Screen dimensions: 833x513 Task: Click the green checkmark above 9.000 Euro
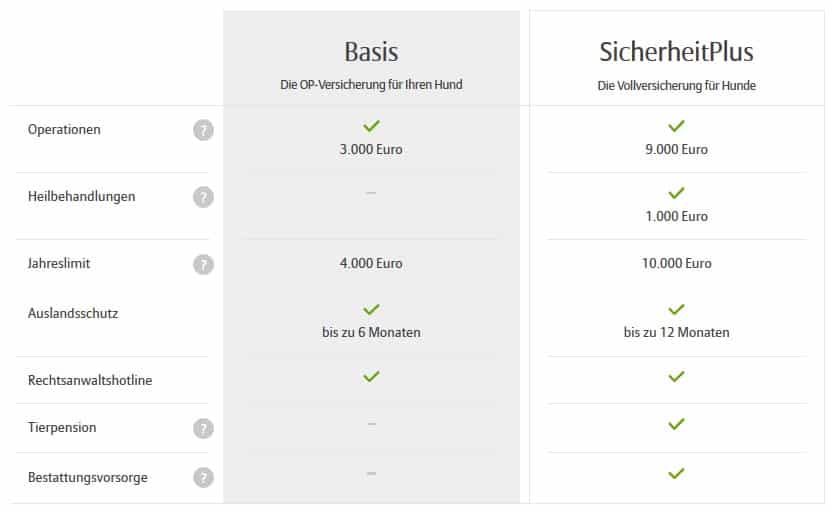coord(676,126)
